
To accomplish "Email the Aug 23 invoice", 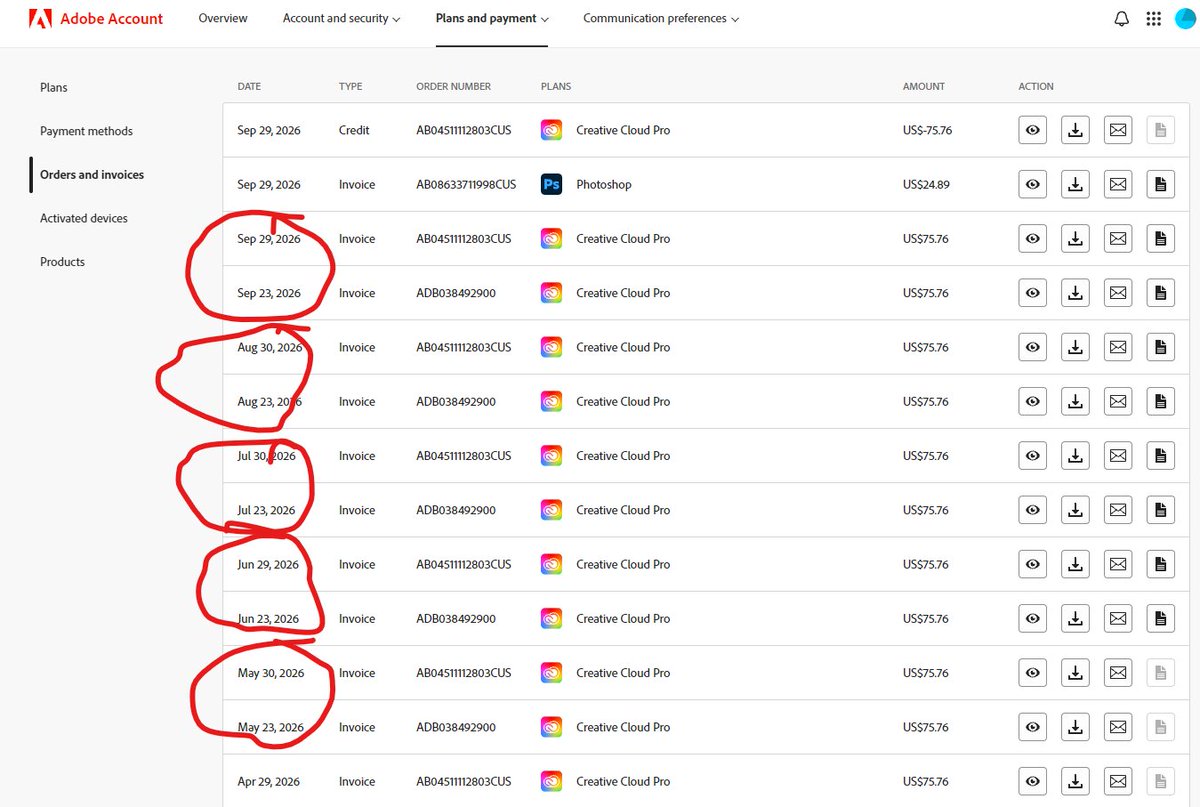I will click(x=1118, y=401).
